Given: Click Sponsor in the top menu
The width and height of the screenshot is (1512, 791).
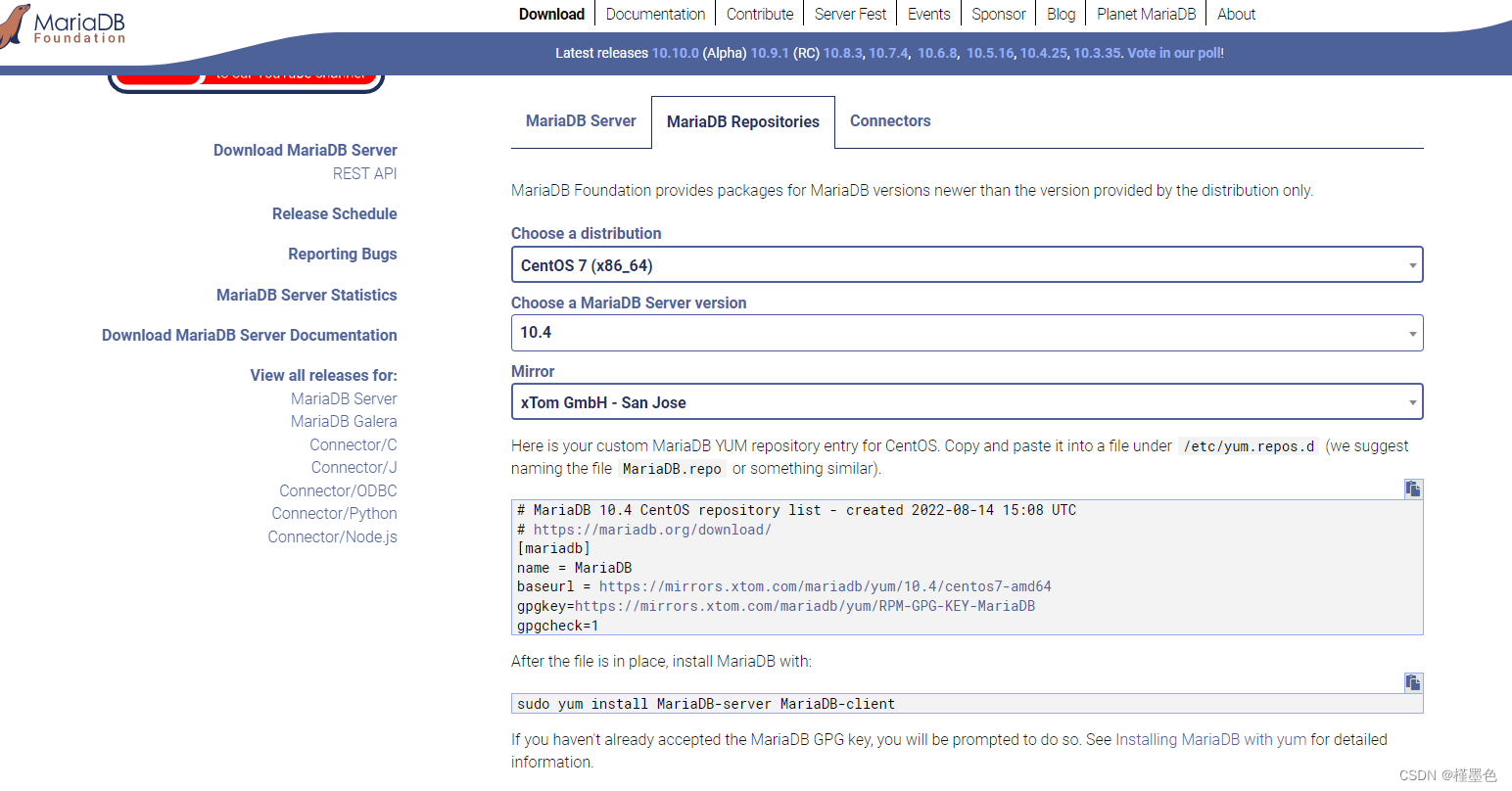Looking at the screenshot, I should 998,14.
